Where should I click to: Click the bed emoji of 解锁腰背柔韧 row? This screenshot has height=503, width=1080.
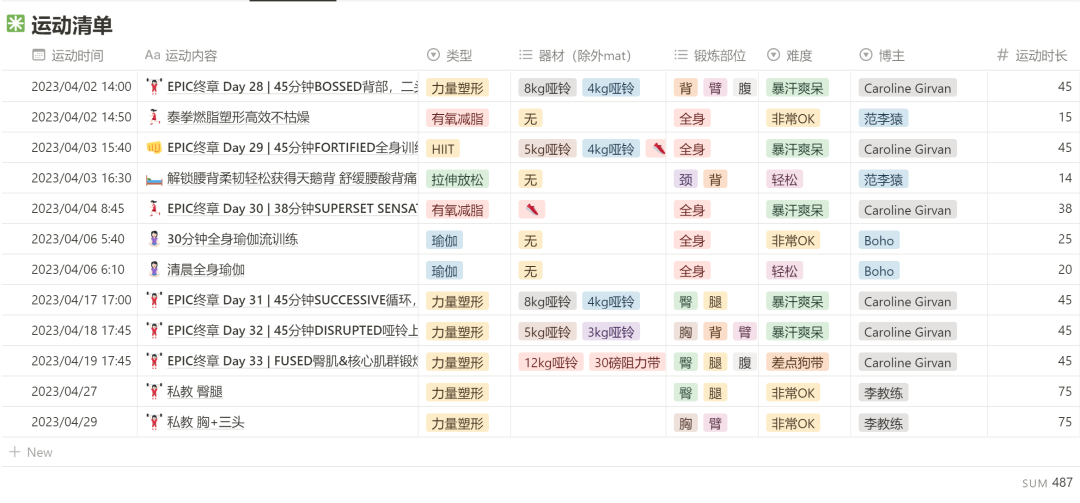click(x=154, y=178)
